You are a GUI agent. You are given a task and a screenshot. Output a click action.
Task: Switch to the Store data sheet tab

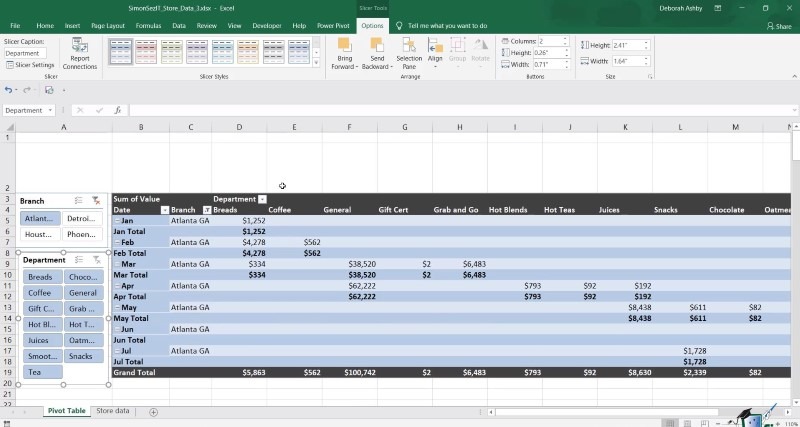click(112, 411)
